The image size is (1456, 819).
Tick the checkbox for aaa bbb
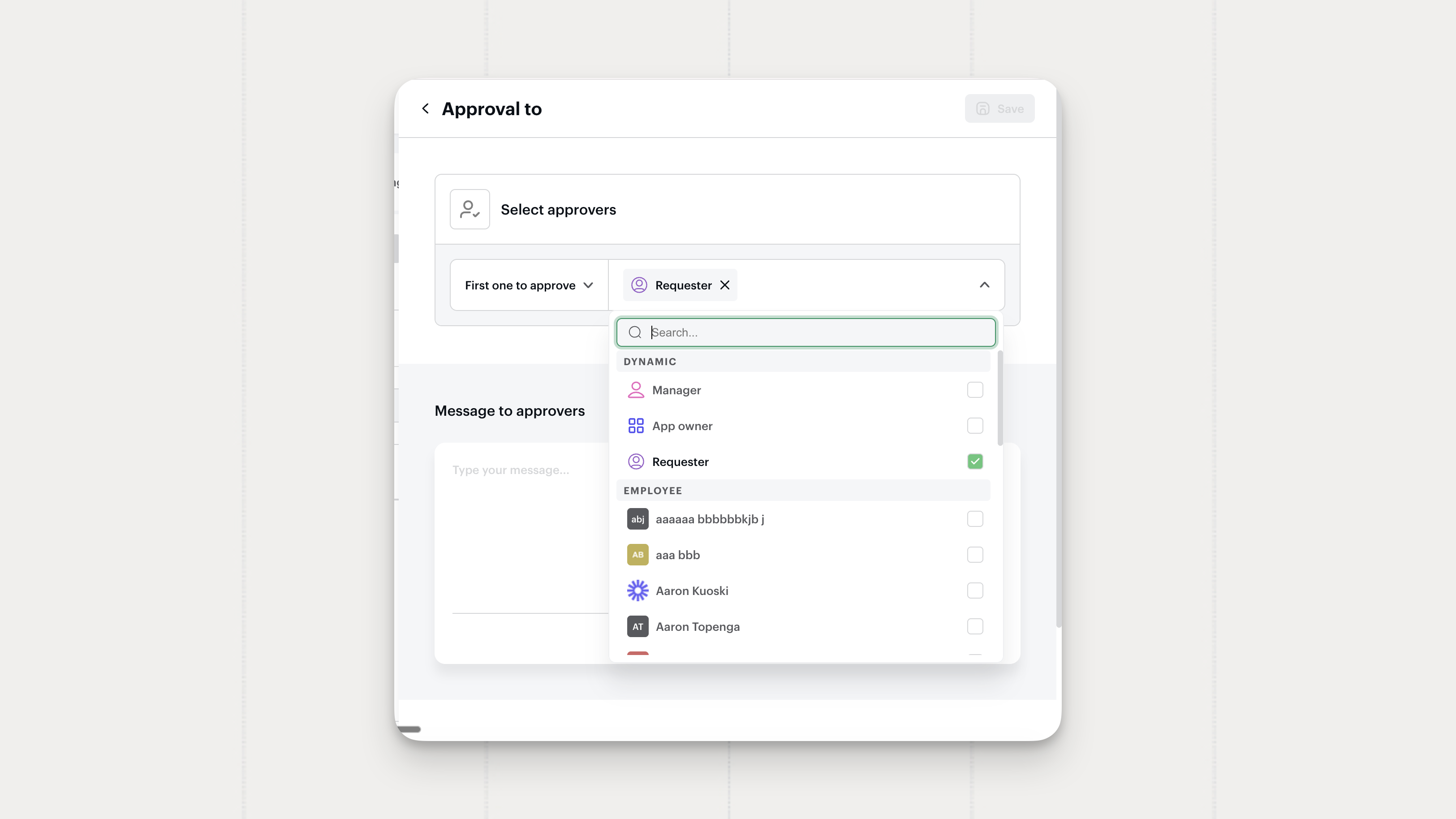coord(974,555)
